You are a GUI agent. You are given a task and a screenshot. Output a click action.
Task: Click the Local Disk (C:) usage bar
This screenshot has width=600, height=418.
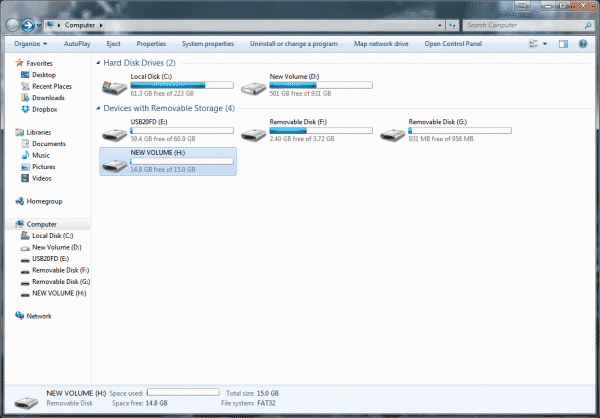pos(182,85)
